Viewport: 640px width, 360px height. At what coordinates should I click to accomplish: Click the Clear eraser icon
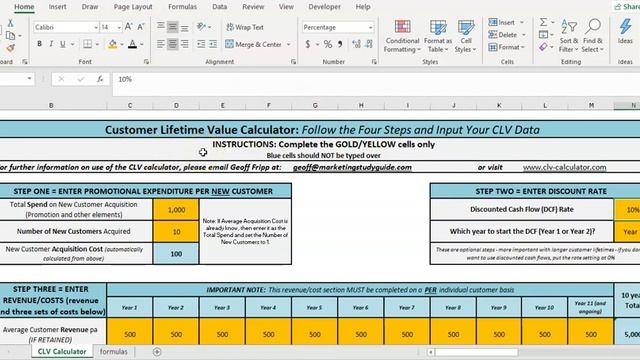[x=543, y=47]
